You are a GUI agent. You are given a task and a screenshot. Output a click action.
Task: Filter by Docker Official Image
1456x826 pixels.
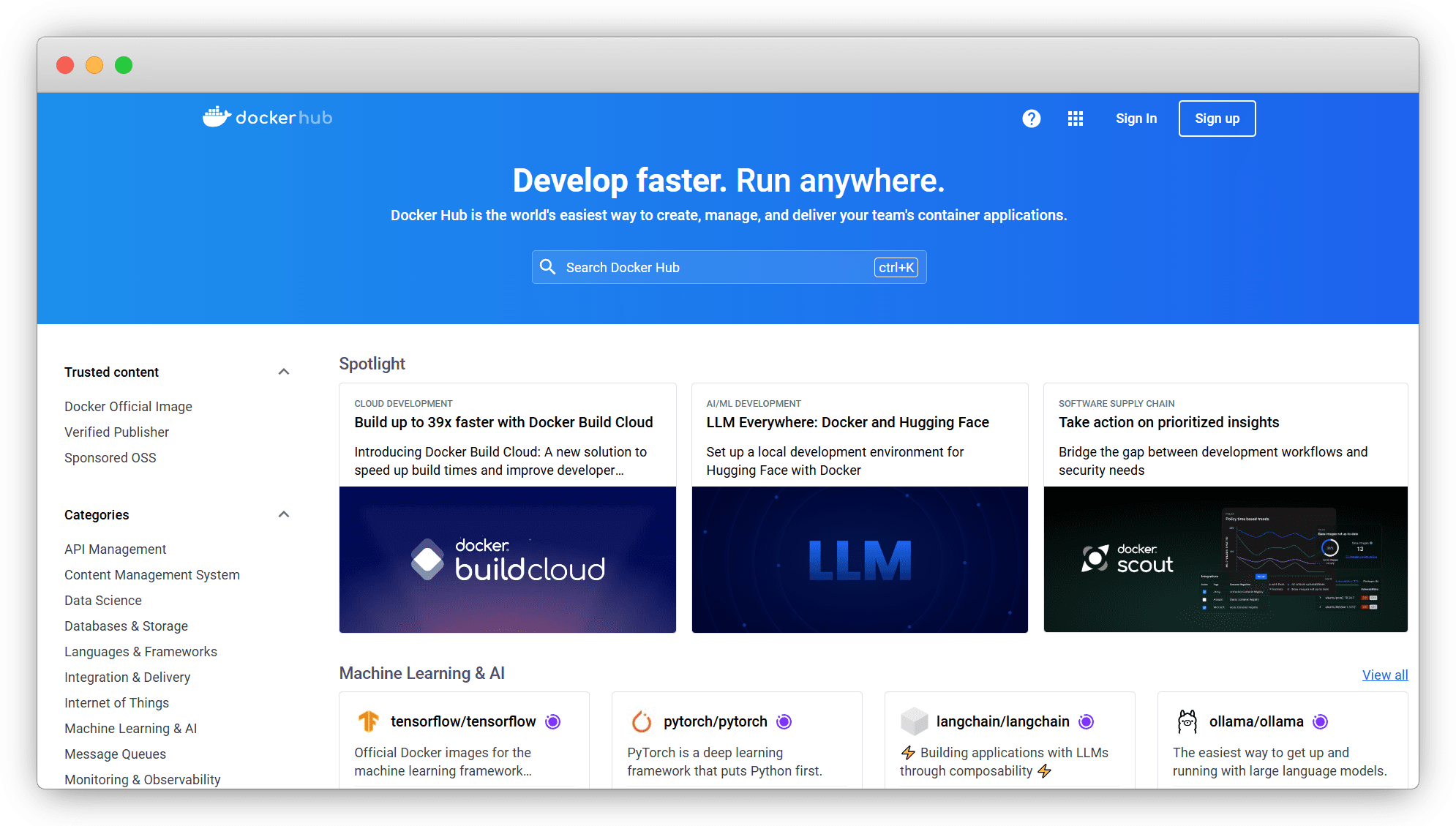[128, 406]
